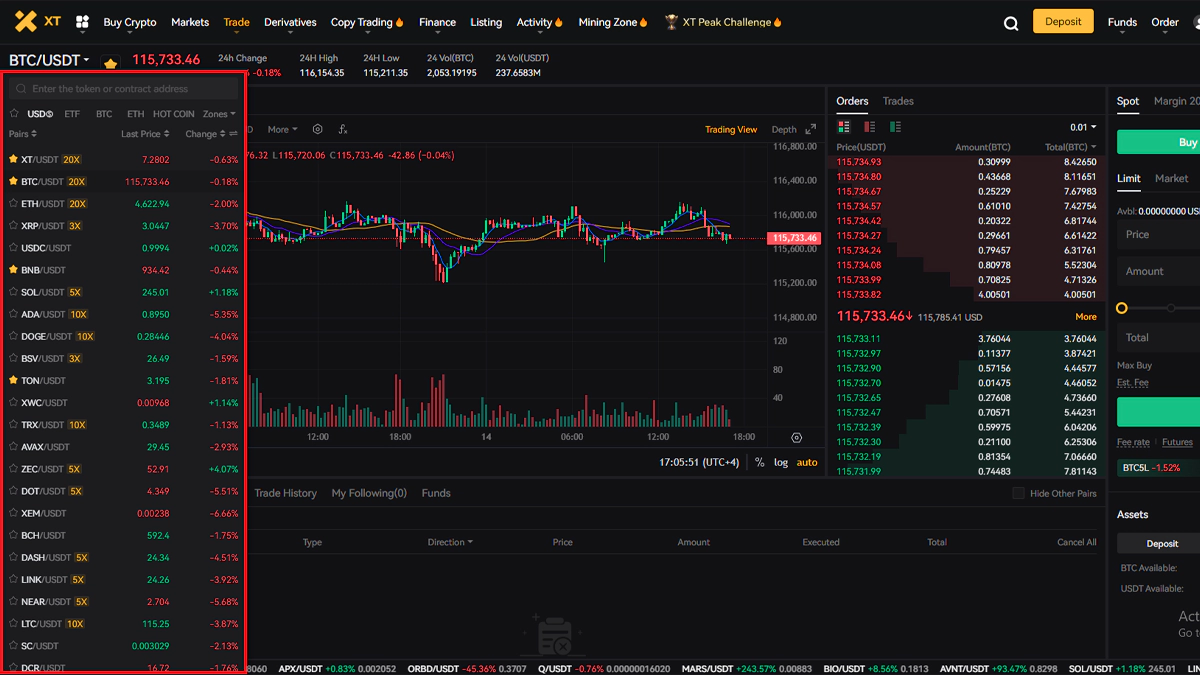
Task: Click the yellow Deposit button in header
Action: click(1063, 22)
